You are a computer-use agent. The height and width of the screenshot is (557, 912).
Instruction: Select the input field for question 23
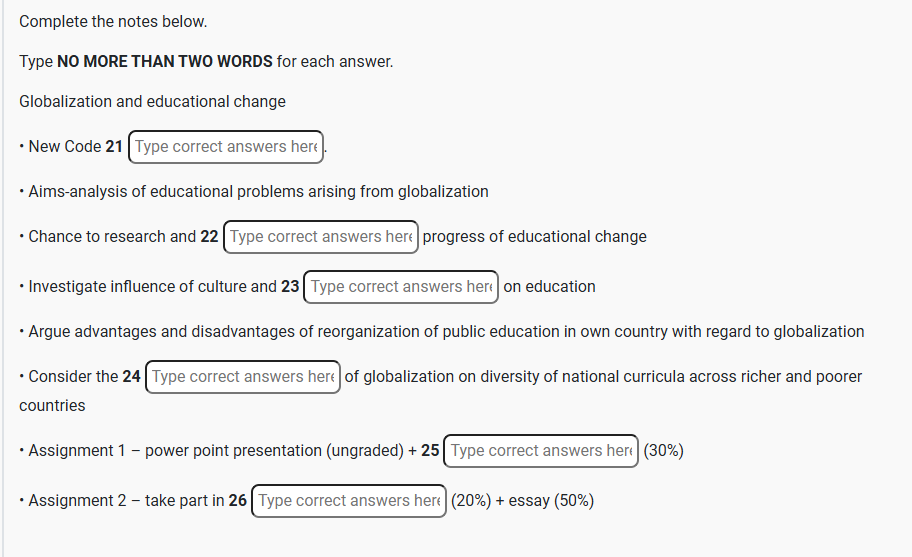click(x=401, y=287)
